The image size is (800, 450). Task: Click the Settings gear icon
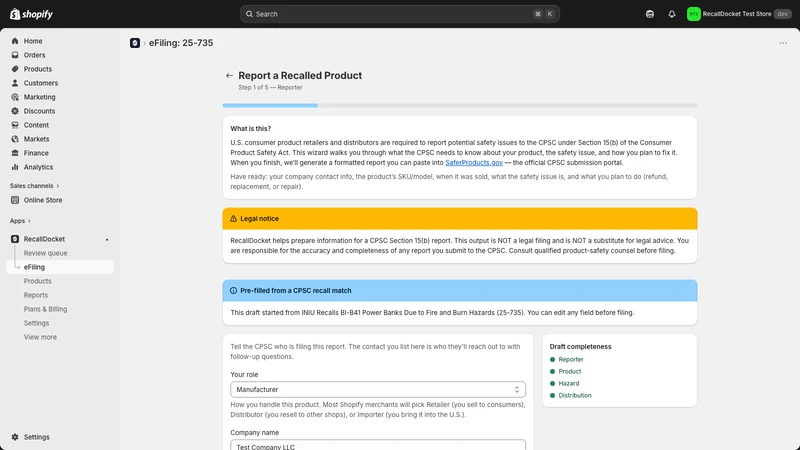point(15,437)
